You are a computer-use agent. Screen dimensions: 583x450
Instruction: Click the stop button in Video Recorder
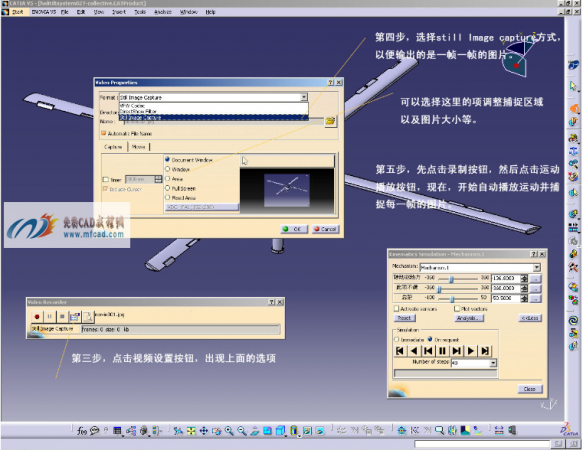62,317
